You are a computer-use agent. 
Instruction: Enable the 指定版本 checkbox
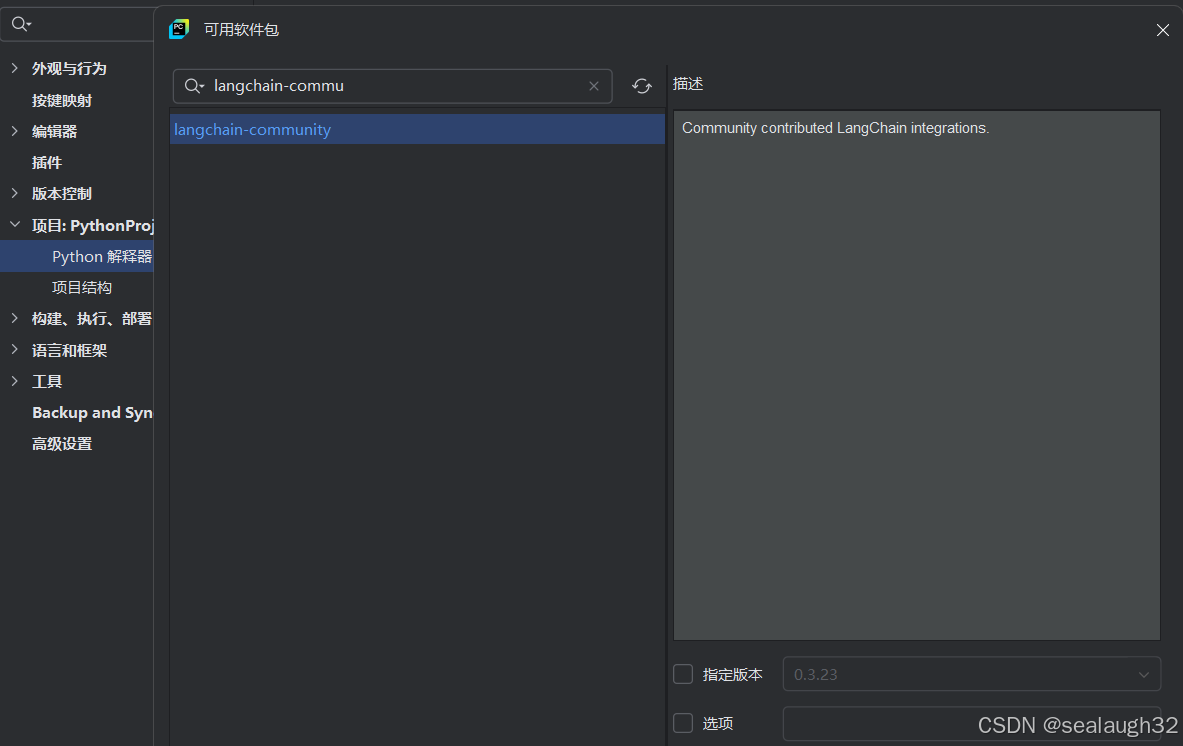coord(683,674)
